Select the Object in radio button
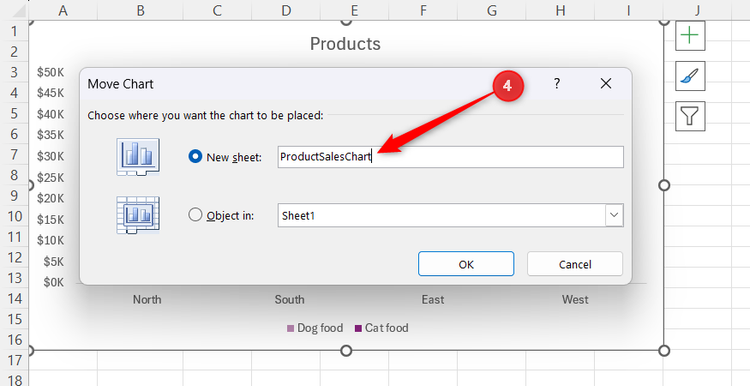 click(195, 215)
